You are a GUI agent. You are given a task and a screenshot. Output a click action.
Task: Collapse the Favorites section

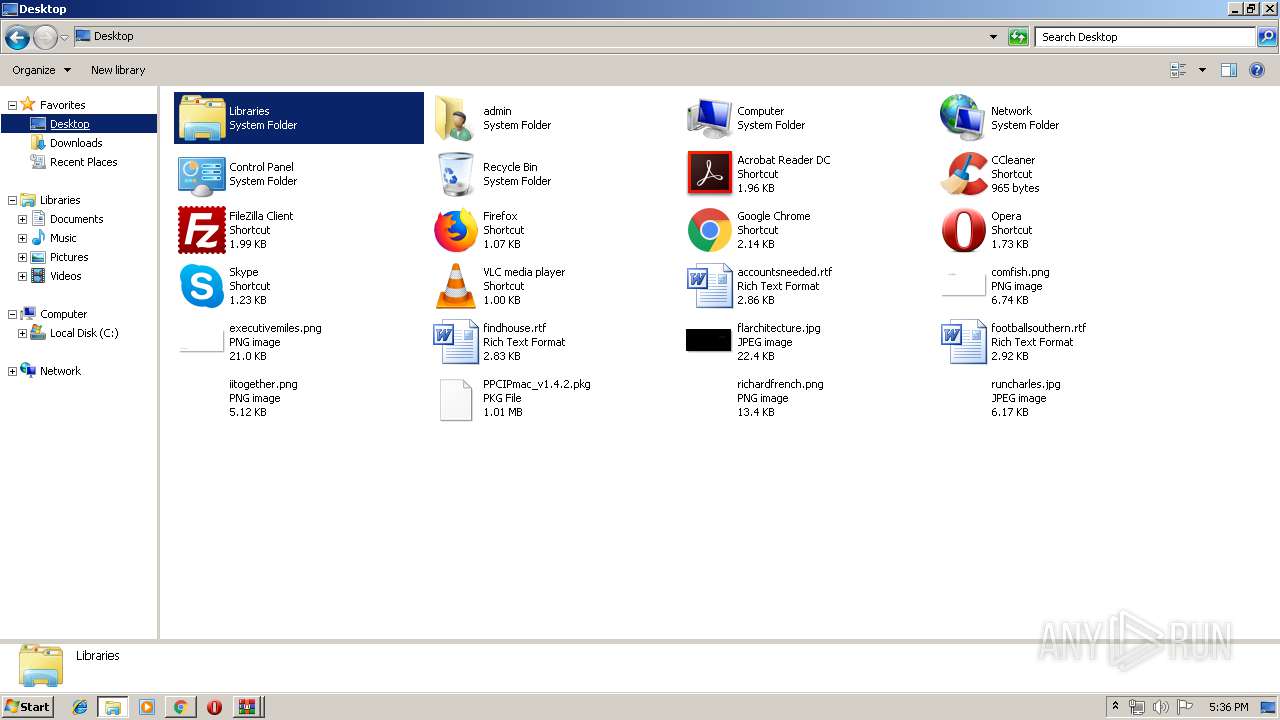tap(12, 105)
